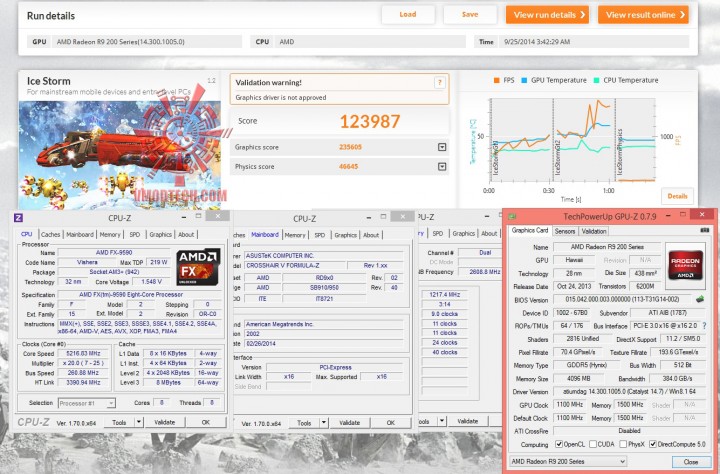Click the Physics score value 46645

[x=348, y=166]
